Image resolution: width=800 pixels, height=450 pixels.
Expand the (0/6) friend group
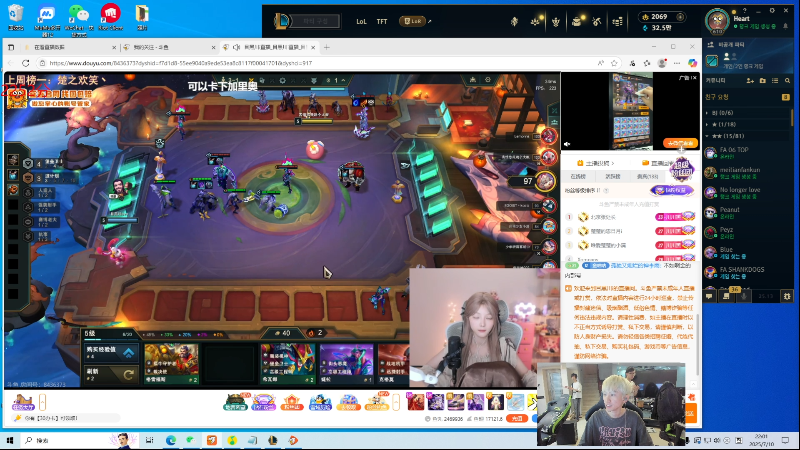coord(746,113)
